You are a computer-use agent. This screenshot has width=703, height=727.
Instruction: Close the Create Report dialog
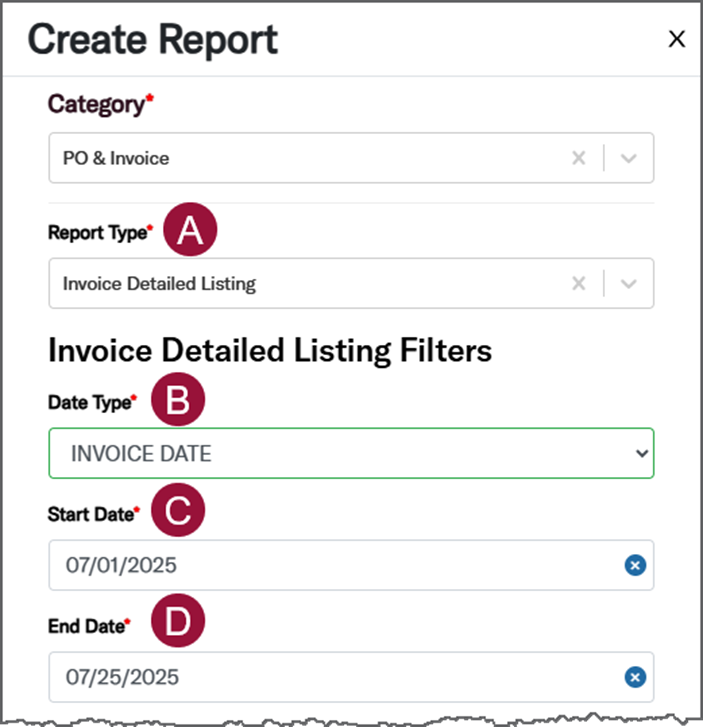677,39
